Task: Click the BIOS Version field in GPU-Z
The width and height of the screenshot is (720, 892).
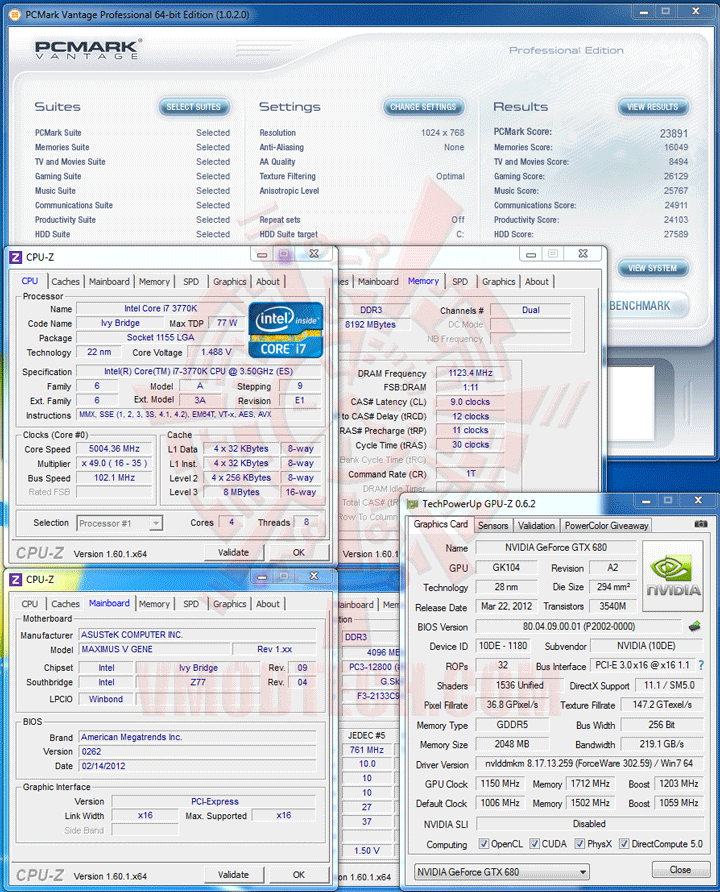Action: [x=578, y=626]
